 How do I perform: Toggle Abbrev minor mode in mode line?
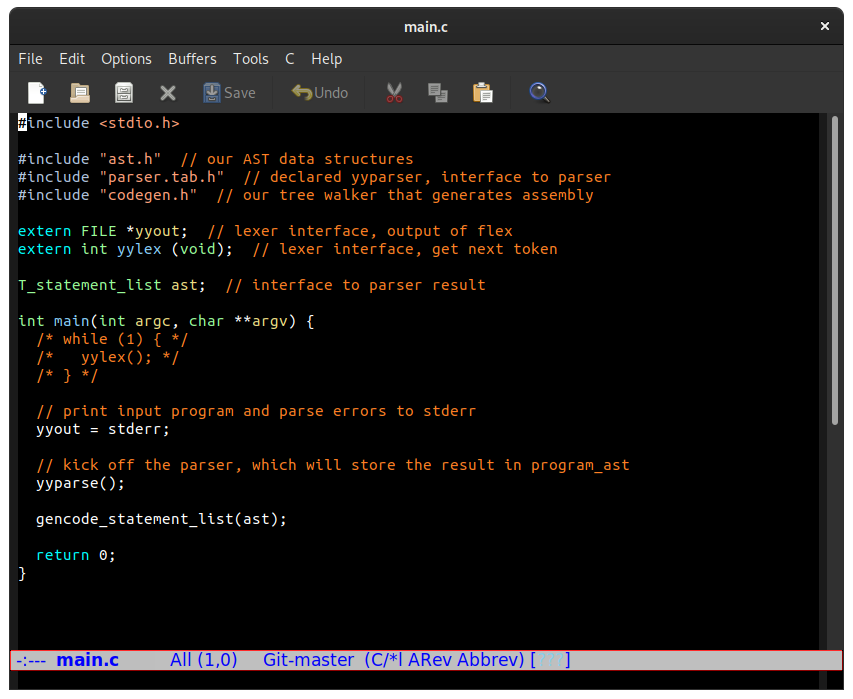pos(489,660)
